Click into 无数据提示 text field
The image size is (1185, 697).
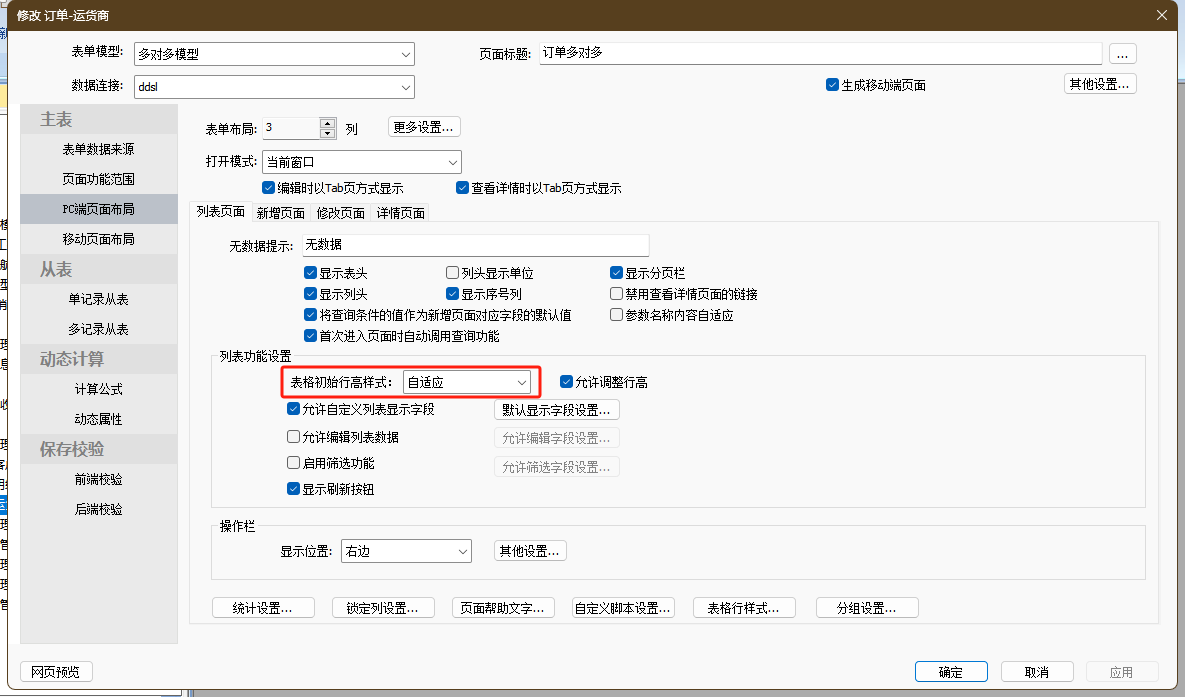click(475, 245)
